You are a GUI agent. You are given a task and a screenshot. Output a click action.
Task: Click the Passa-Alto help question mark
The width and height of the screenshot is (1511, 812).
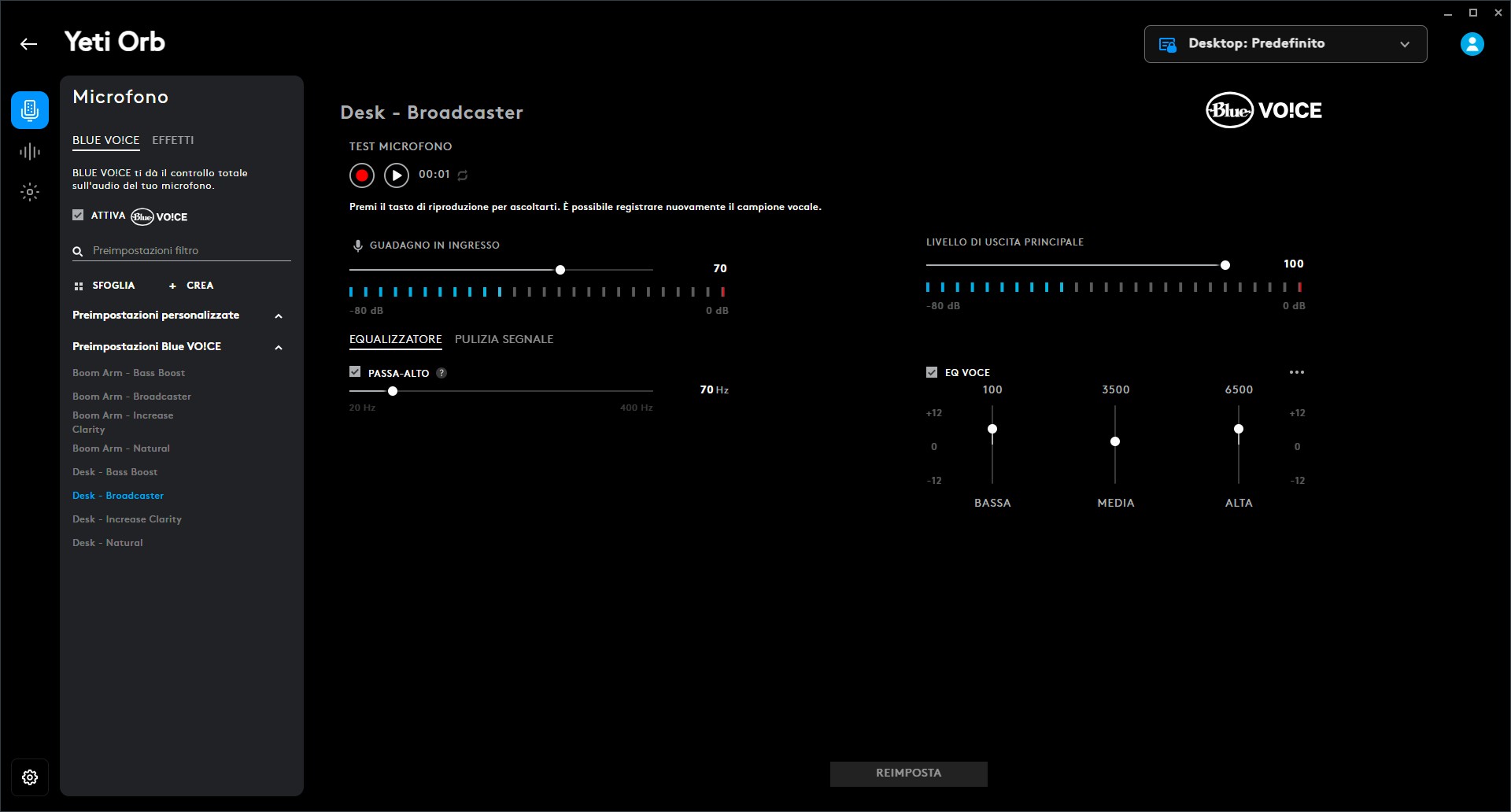(441, 374)
